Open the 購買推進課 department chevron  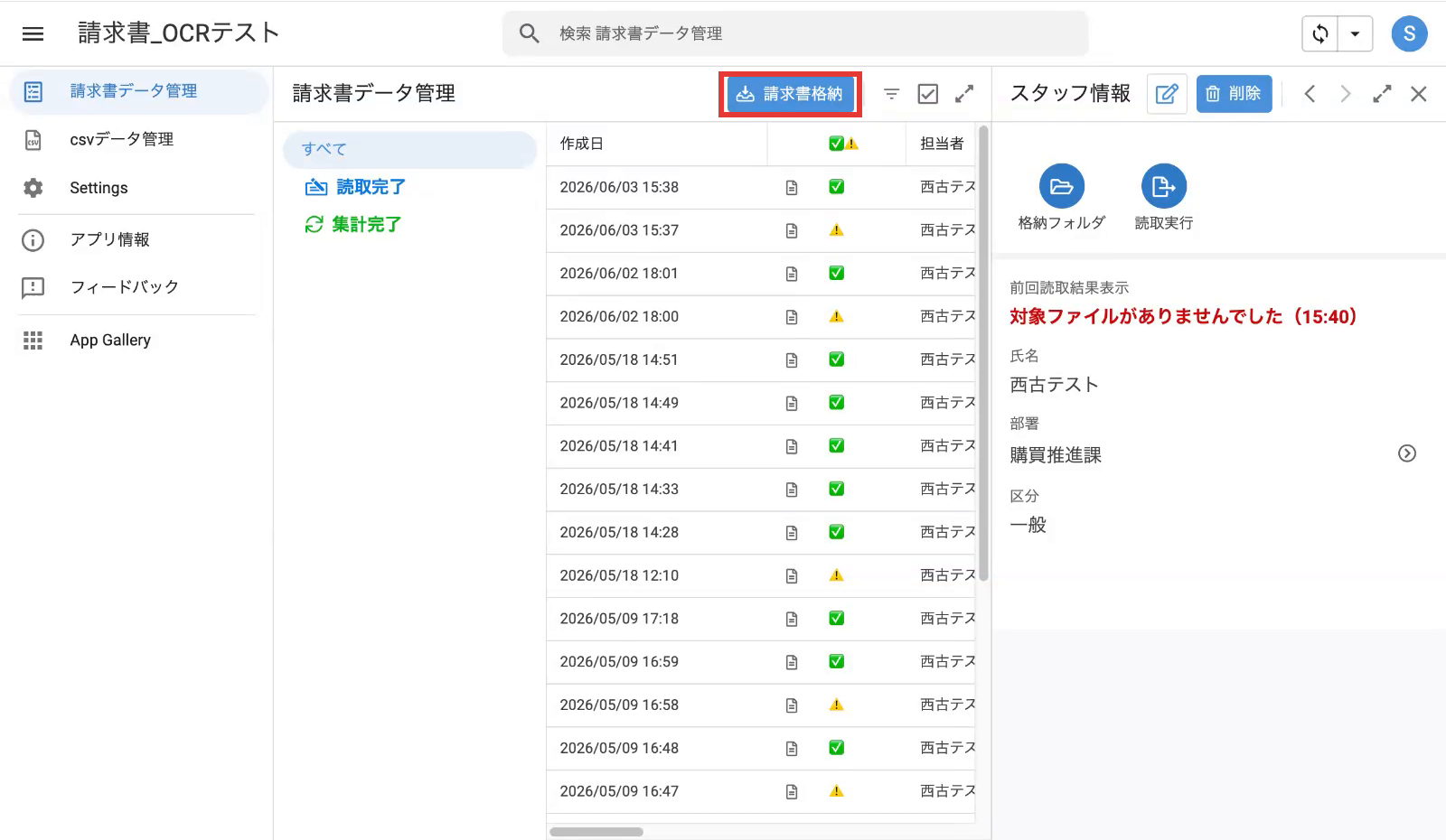click(x=1407, y=453)
